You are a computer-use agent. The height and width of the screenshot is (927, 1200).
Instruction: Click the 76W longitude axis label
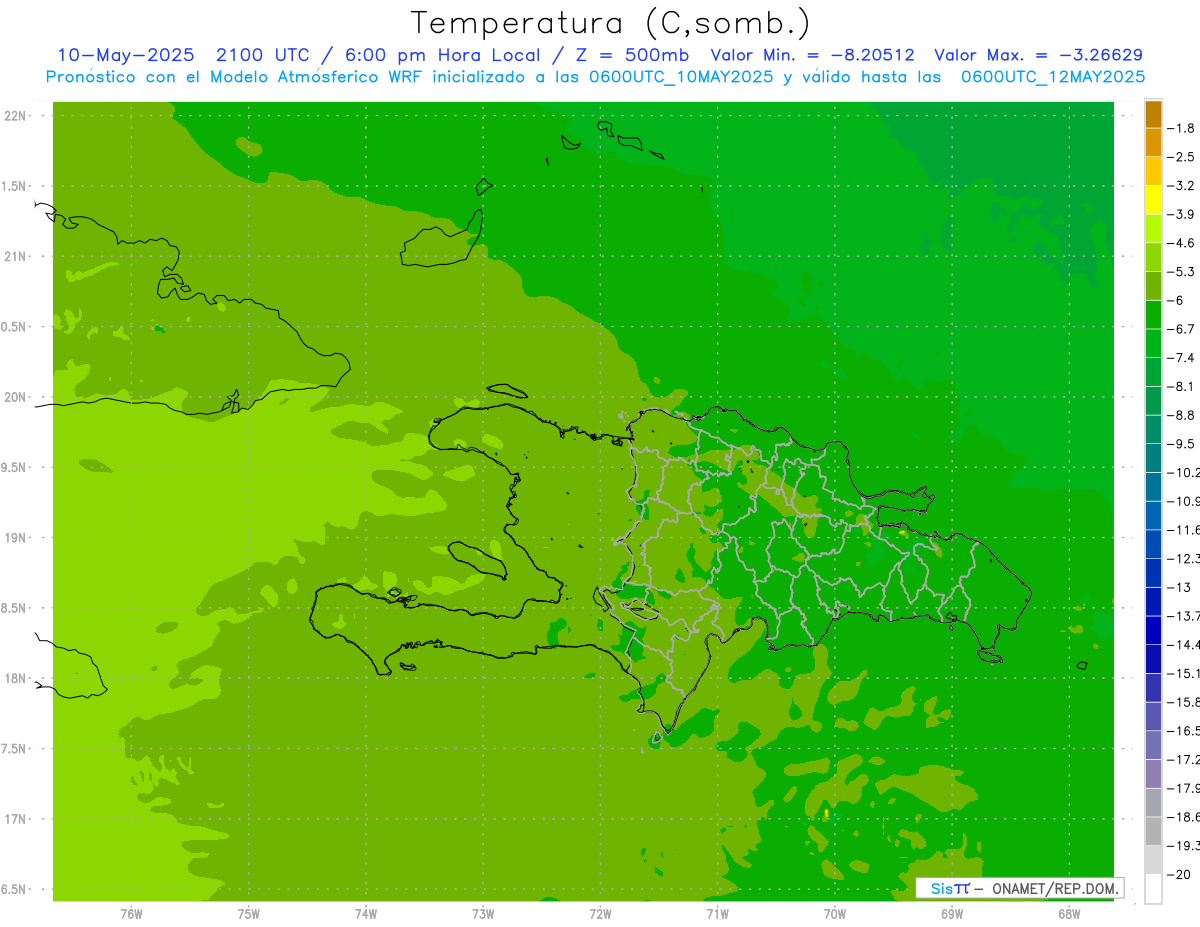click(131, 913)
